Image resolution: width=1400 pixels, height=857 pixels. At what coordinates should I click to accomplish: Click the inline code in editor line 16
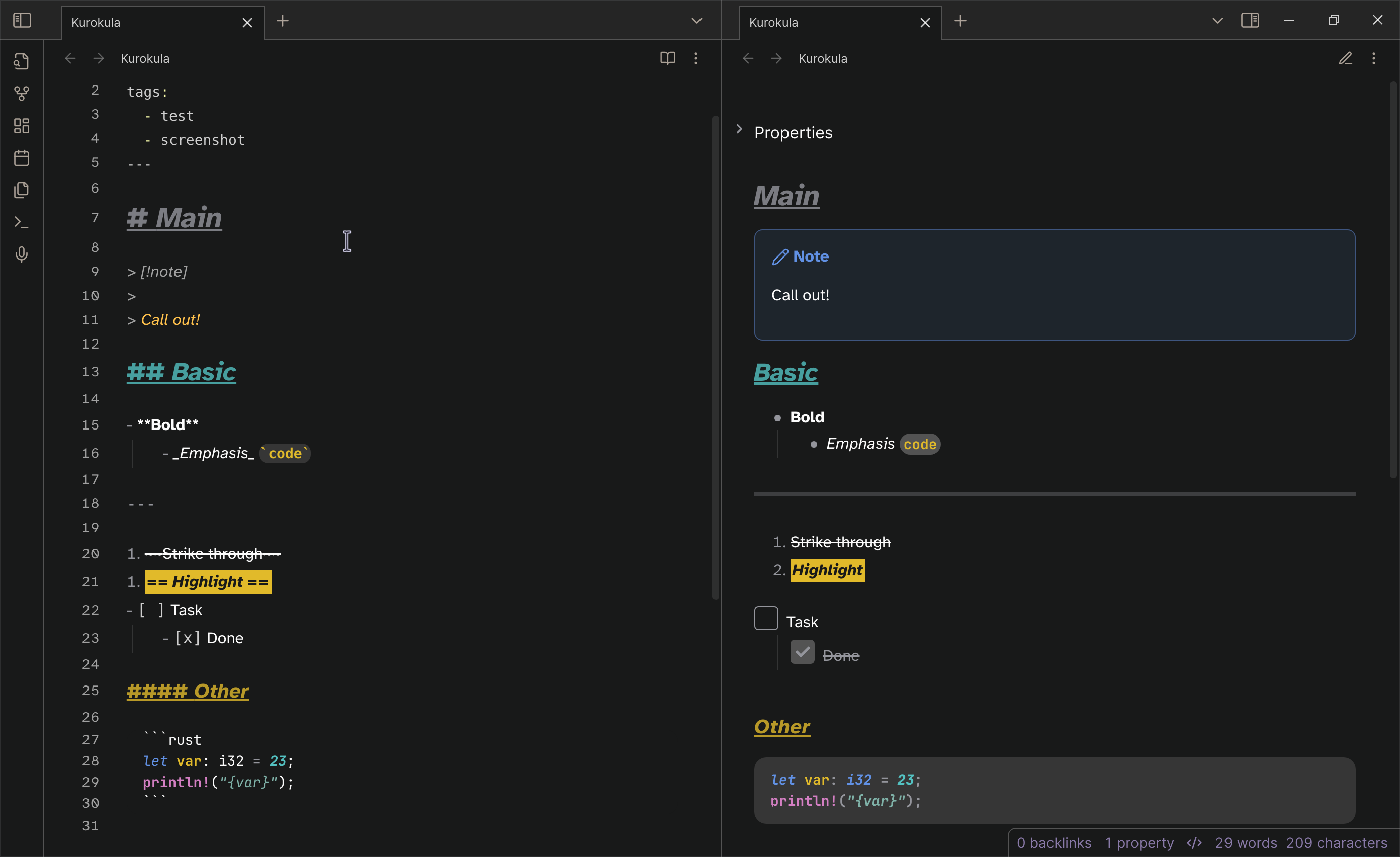tap(285, 453)
